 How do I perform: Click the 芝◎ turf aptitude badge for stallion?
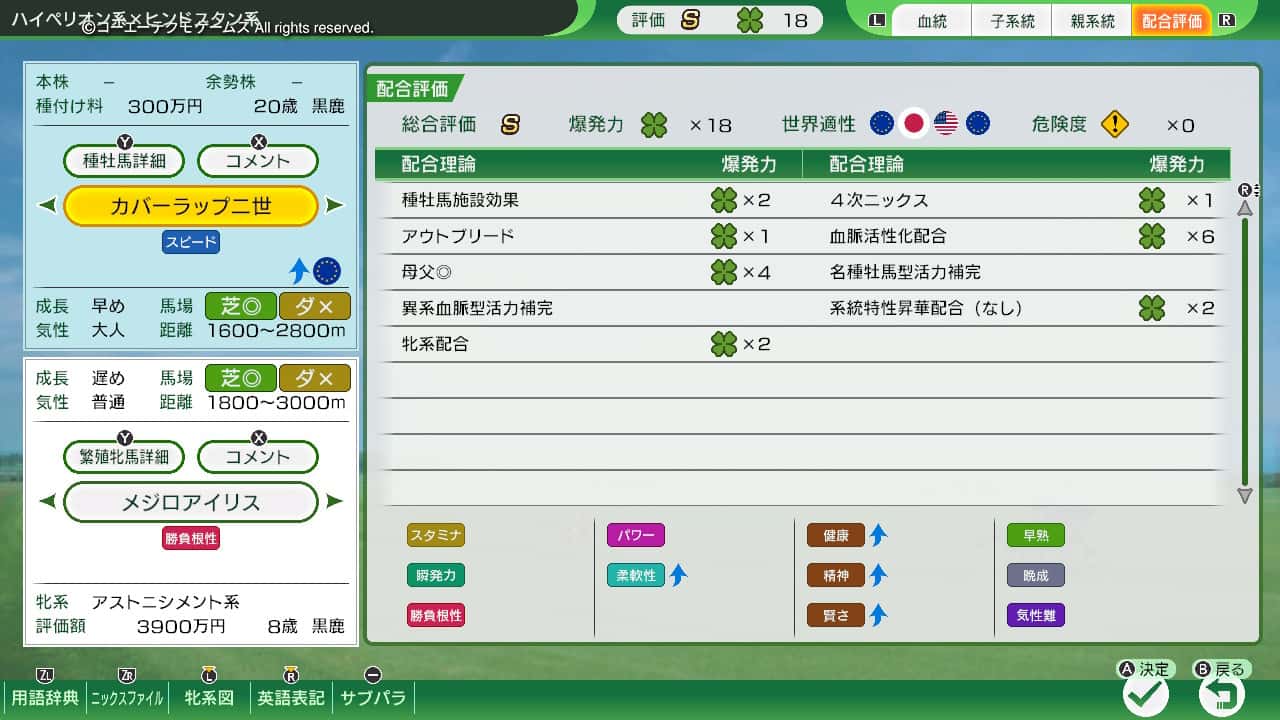(240, 305)
